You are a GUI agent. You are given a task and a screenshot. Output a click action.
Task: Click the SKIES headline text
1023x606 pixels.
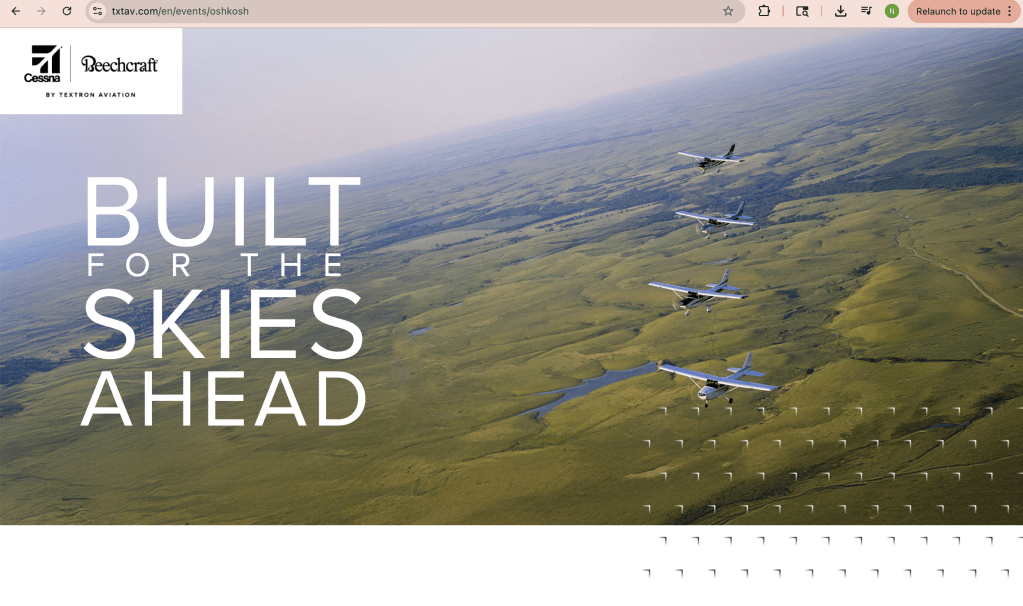(x=223, y=324)
